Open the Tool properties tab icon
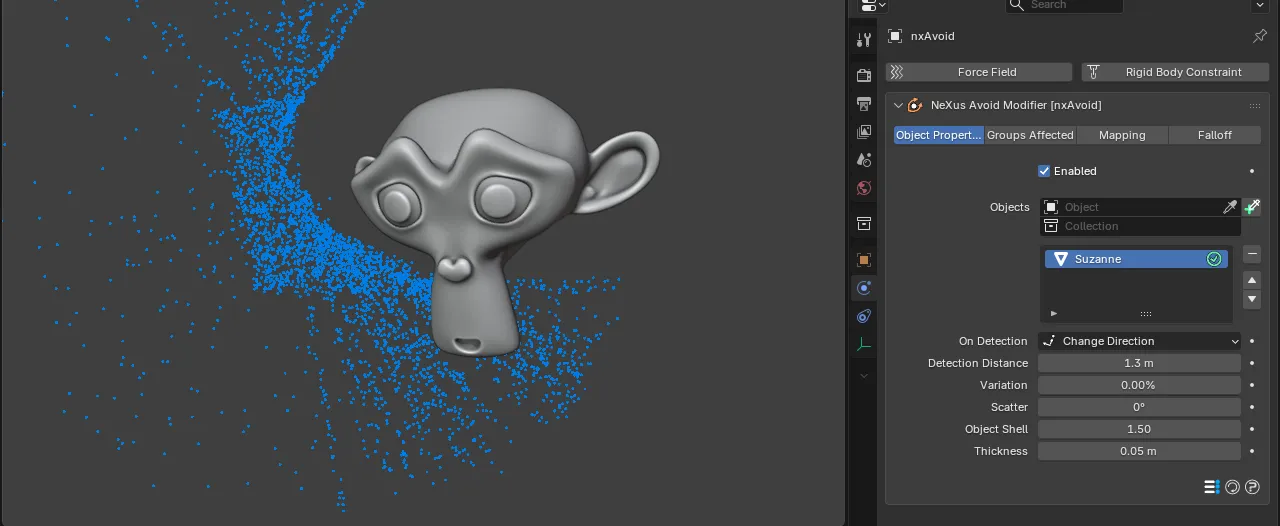This screenshot has width=1280, height=526. pos(864,40)
